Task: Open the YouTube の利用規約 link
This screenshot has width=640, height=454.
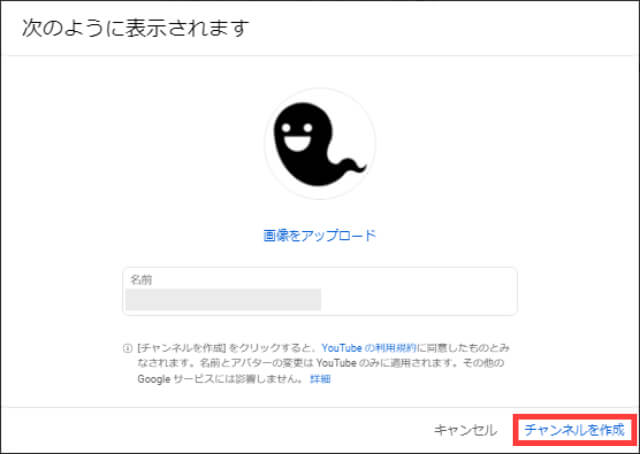Action: [369, 348]
